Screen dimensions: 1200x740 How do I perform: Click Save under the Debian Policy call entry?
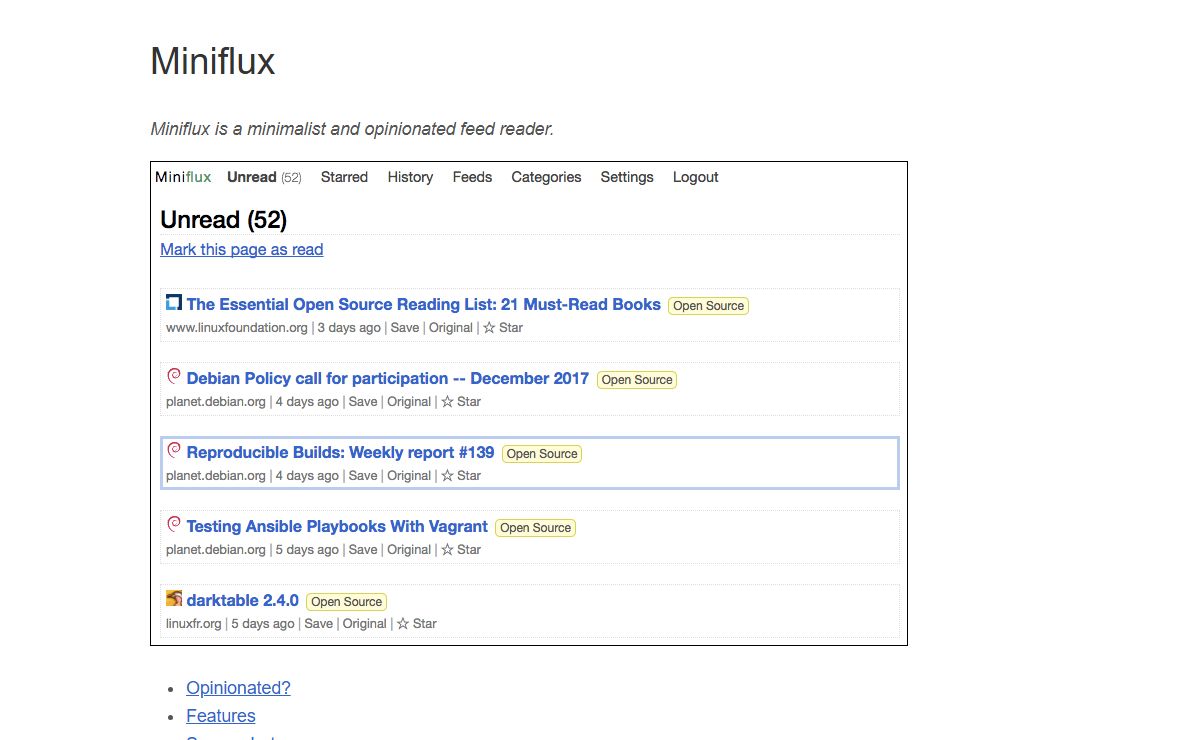[x=363, y=402]
